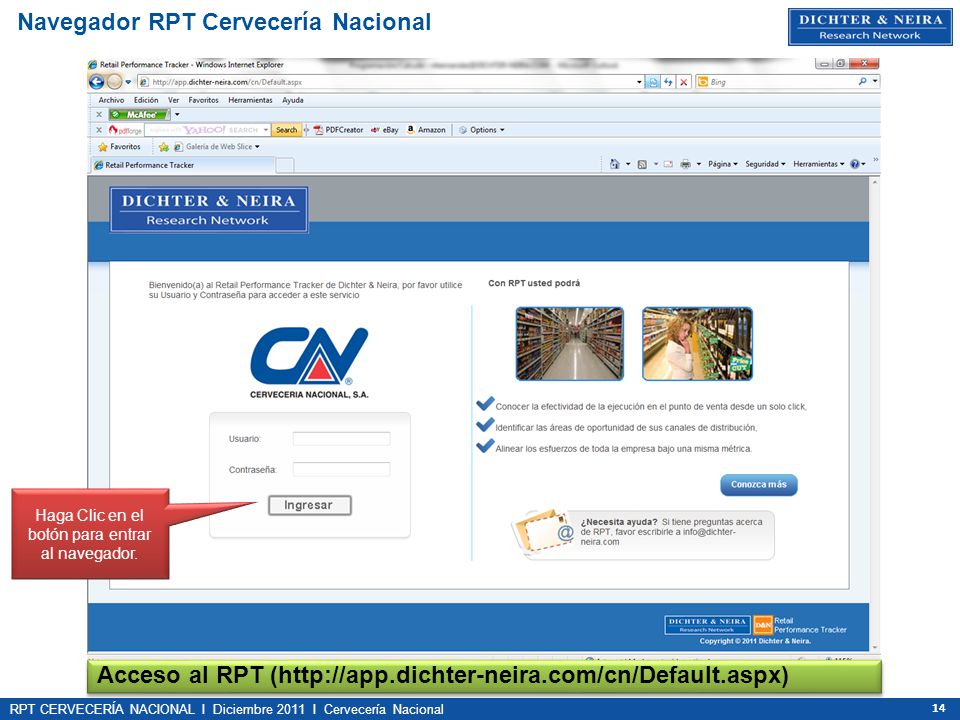Expand the Seguridad command menu
This screenshot has height=720, width=960.
[x=765, y=164]
